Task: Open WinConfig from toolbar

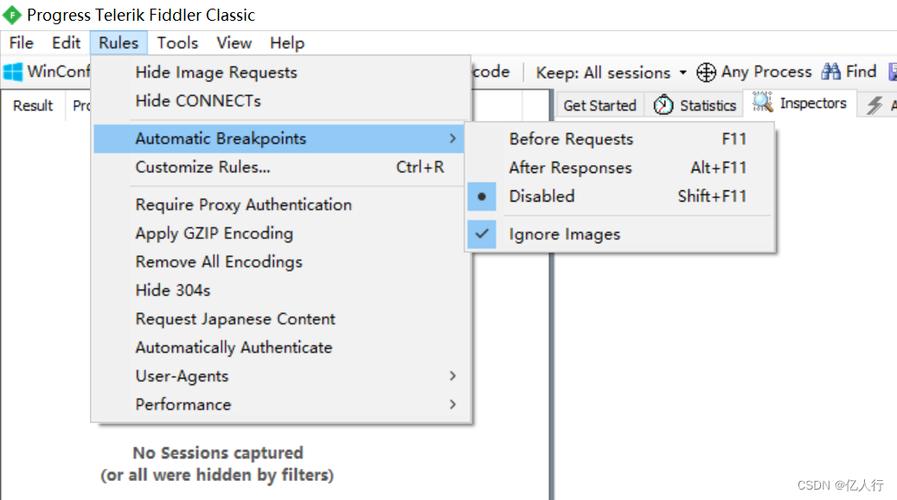Action: pos(46,72)
